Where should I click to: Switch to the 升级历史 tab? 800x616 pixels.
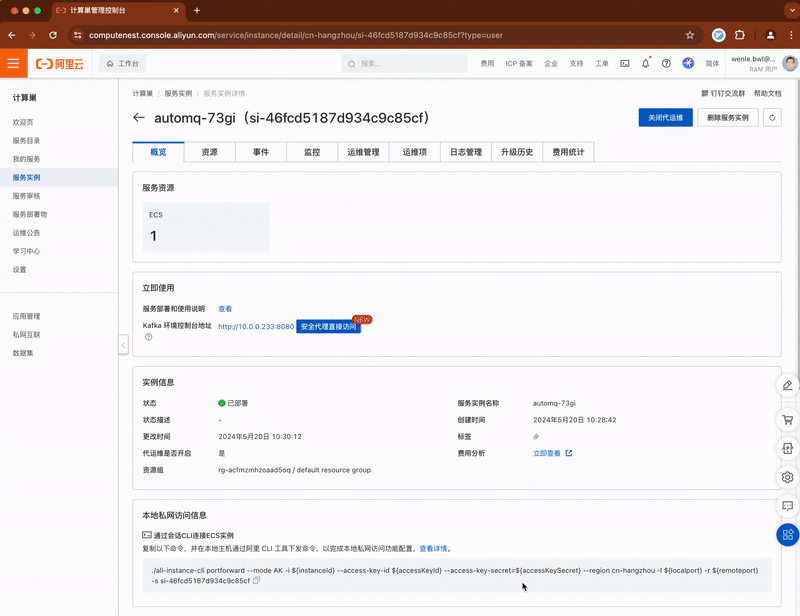click(517, 152)
